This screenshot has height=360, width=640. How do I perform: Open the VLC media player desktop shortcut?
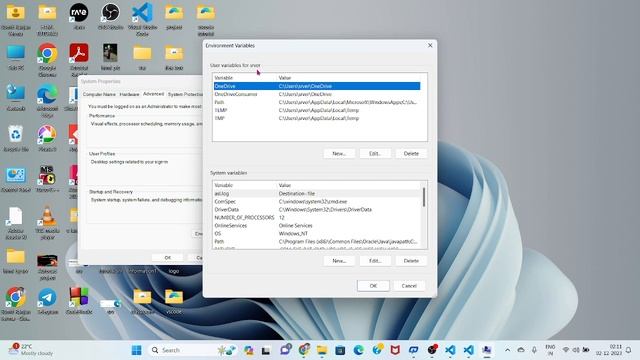pyautogui.click(x=47, y=222)
